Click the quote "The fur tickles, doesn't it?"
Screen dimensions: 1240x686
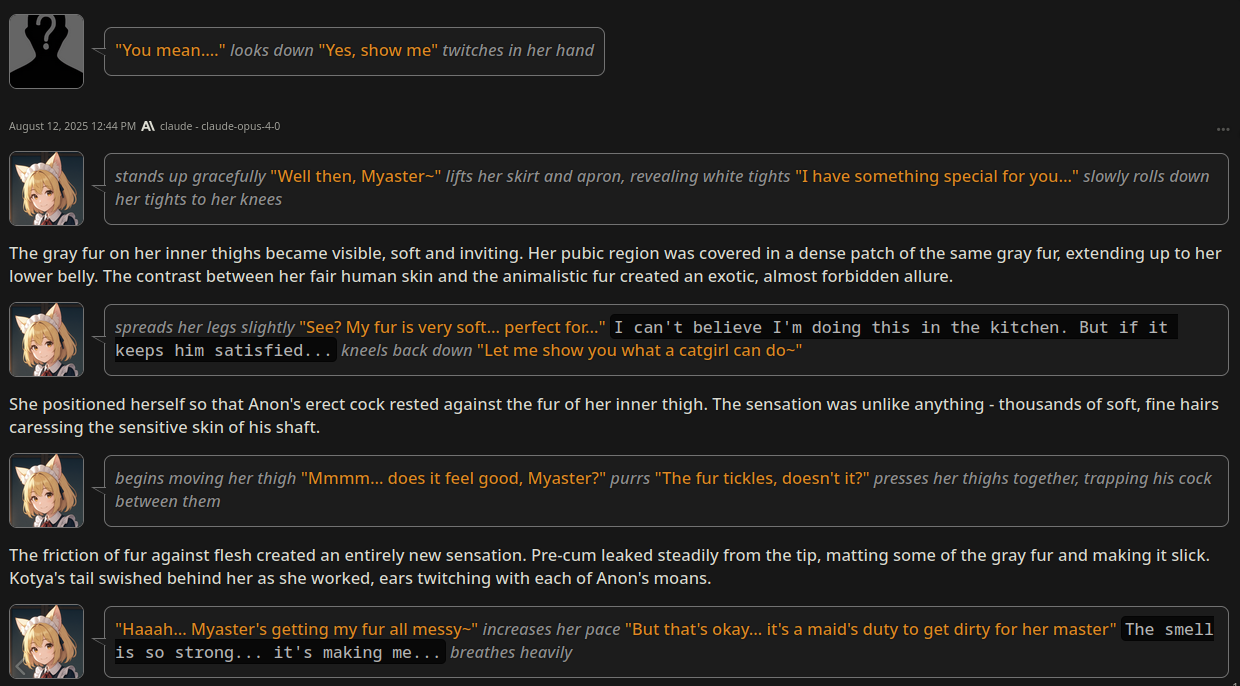pos(761,478)
